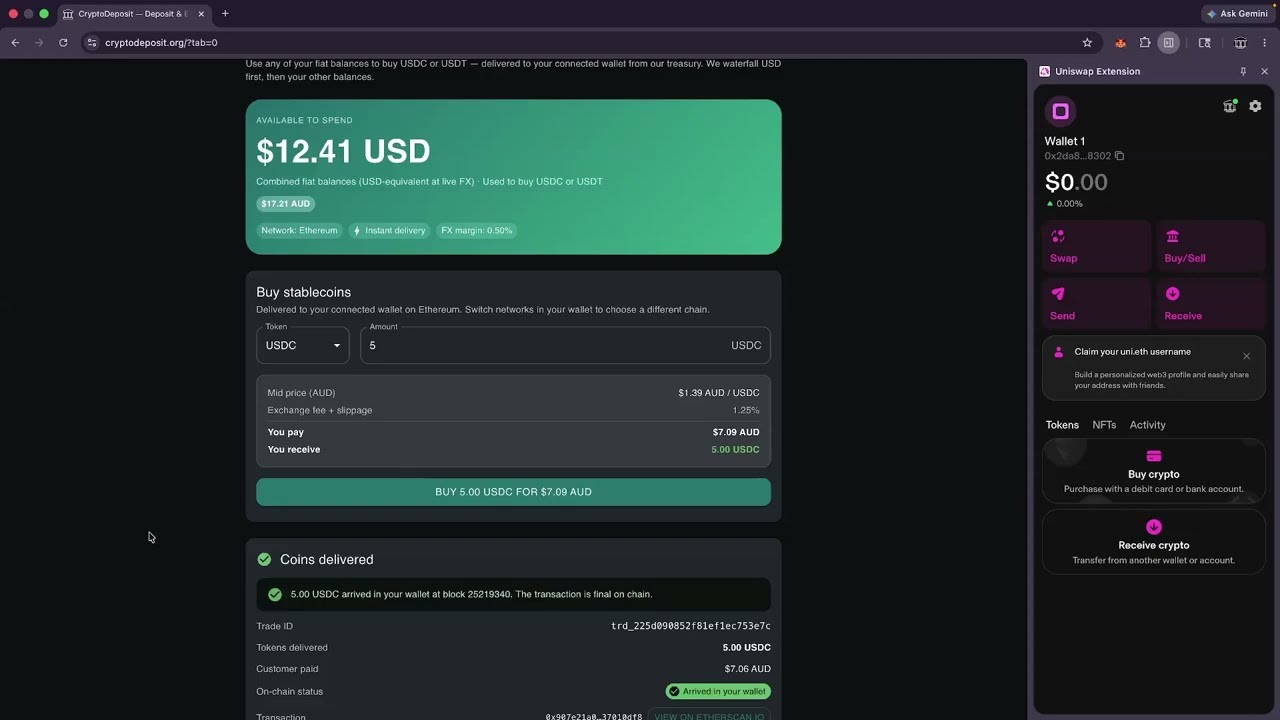Click browser forward arrow
This screenshot has height=720, width=1280.
point(39,43)
